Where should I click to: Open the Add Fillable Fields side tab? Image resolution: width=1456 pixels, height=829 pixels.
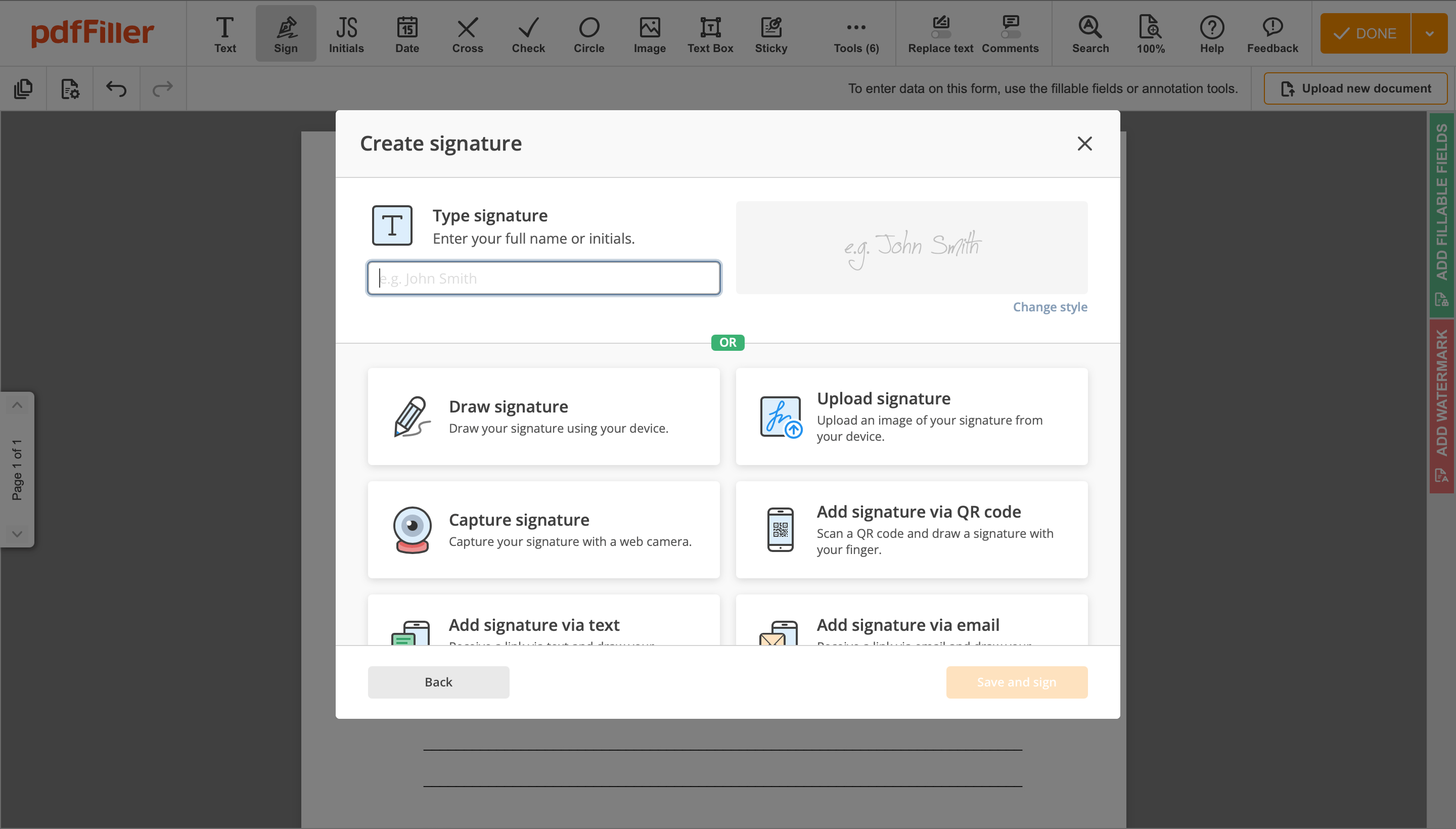[x=1441, y=213]
